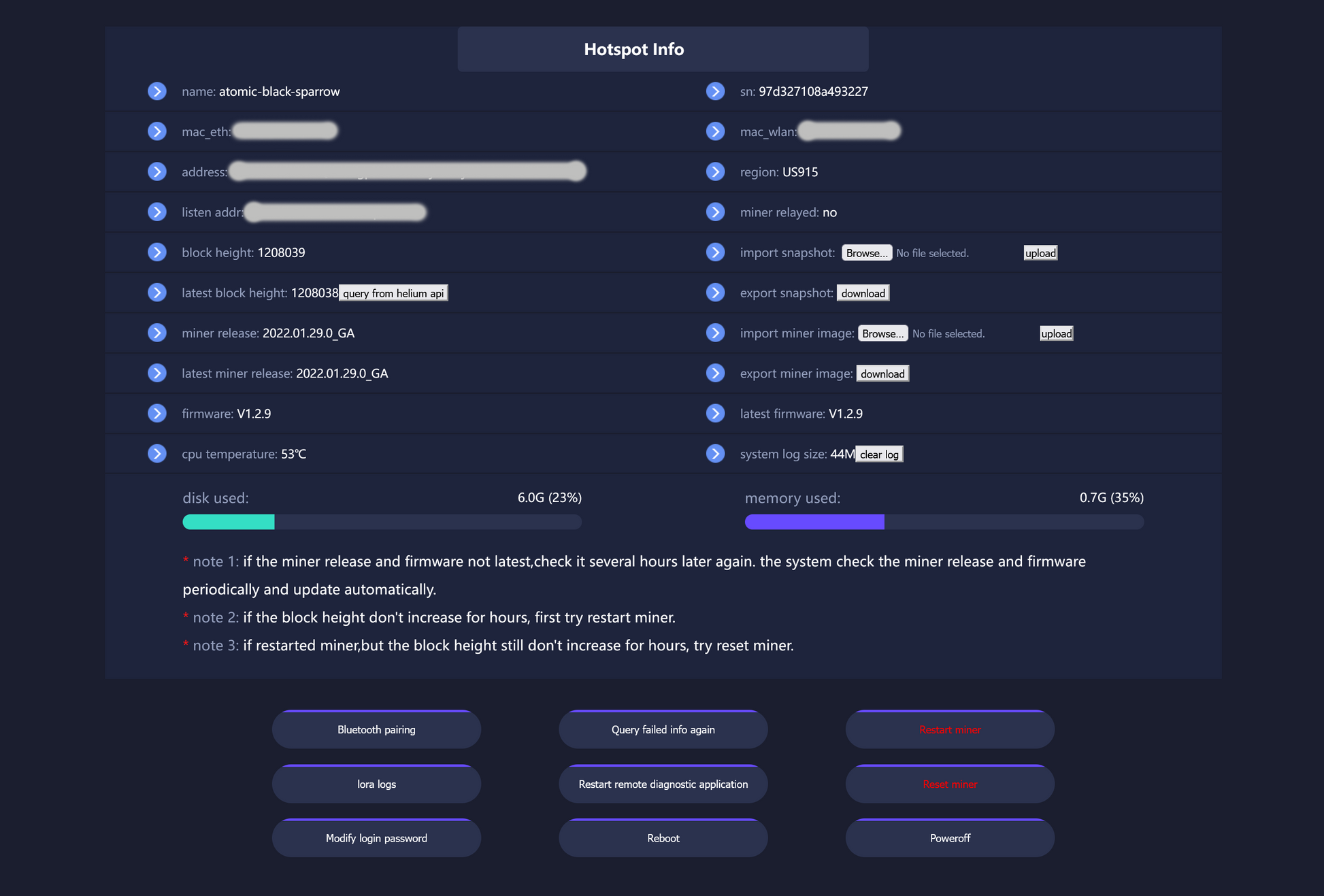Click the arrow icon next to miner relayed
Image resolution: width=1324 pixels, height=896 pixels.
click(x=715, y=212)
